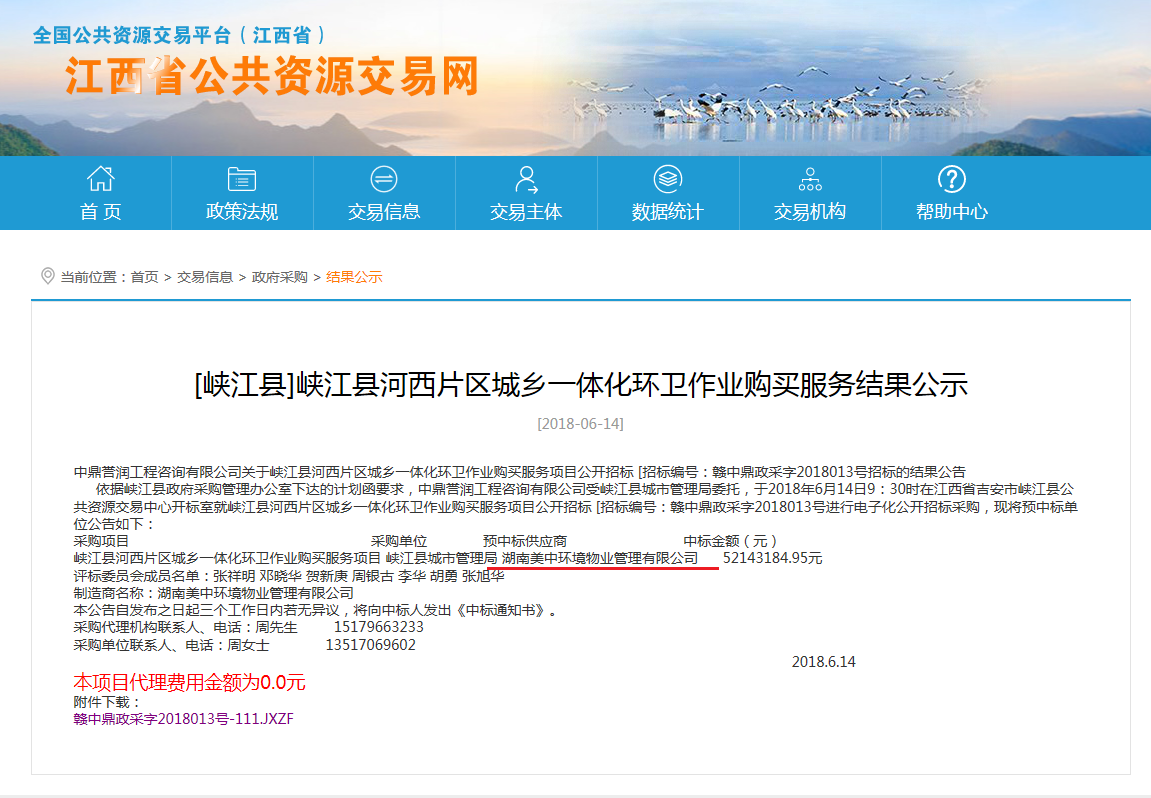
Task: Click the home icon above 首页
Action: pos(100,180)
